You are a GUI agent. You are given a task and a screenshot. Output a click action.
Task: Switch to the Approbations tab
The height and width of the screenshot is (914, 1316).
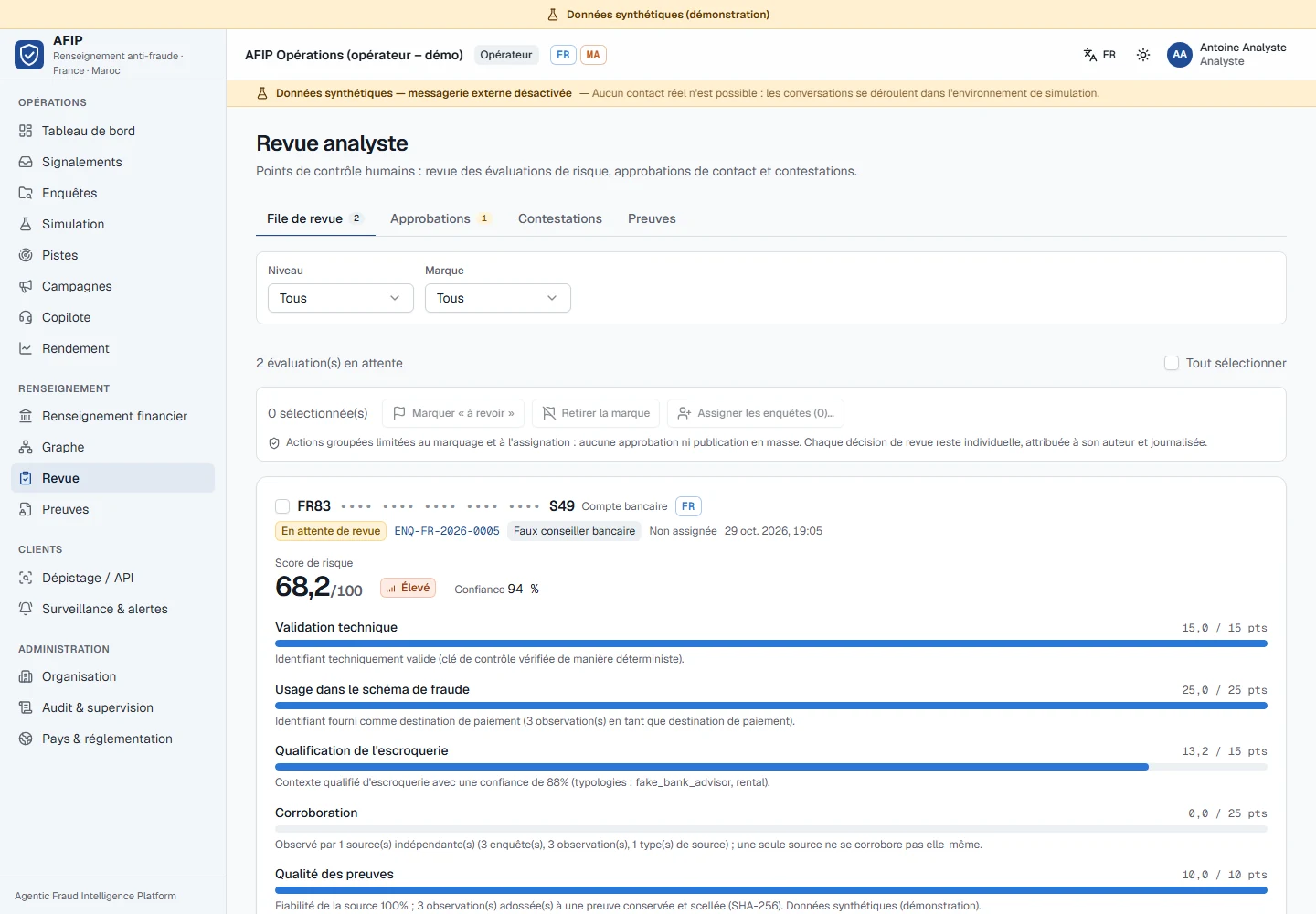441,218
